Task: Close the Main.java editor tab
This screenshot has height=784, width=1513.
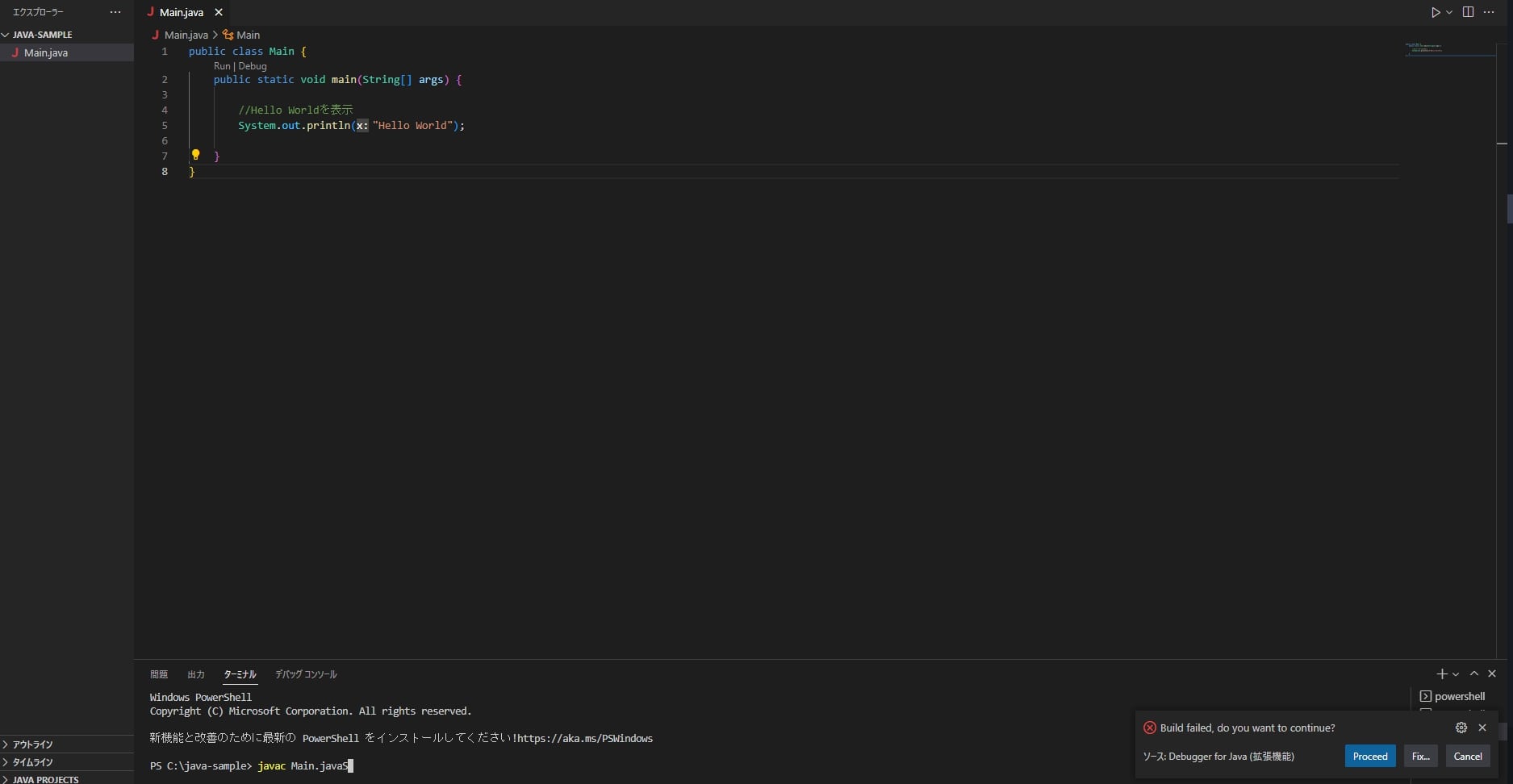Action: (x=218, y=12)
